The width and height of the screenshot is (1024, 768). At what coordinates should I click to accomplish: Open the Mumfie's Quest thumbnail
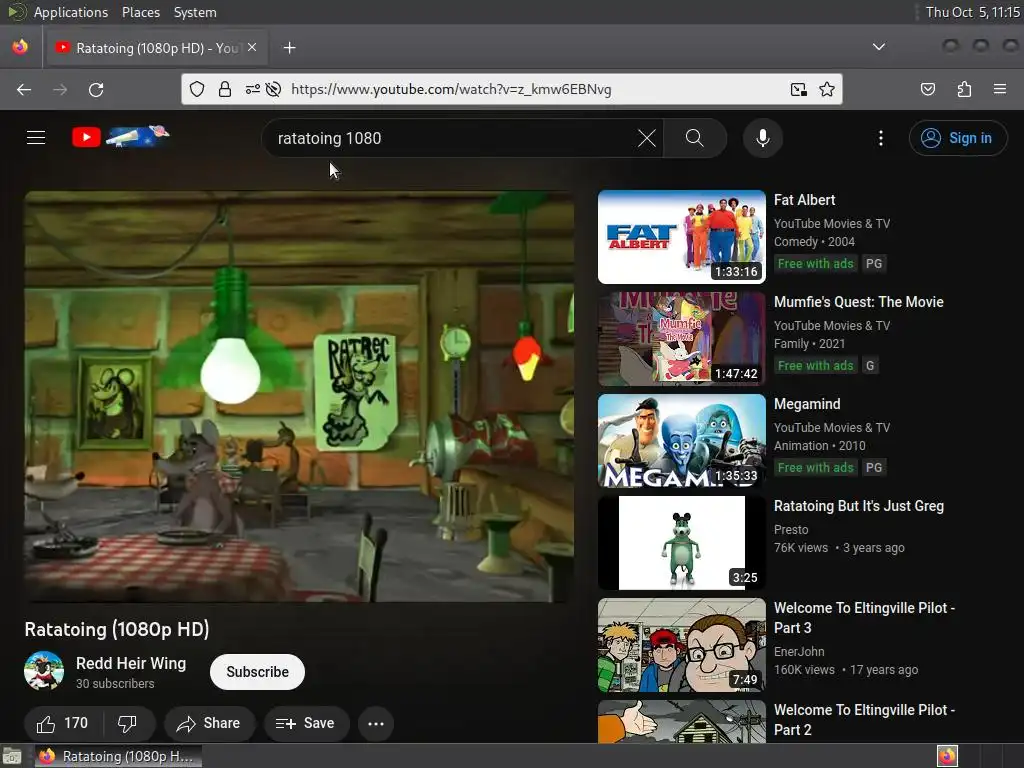(681, 338)
